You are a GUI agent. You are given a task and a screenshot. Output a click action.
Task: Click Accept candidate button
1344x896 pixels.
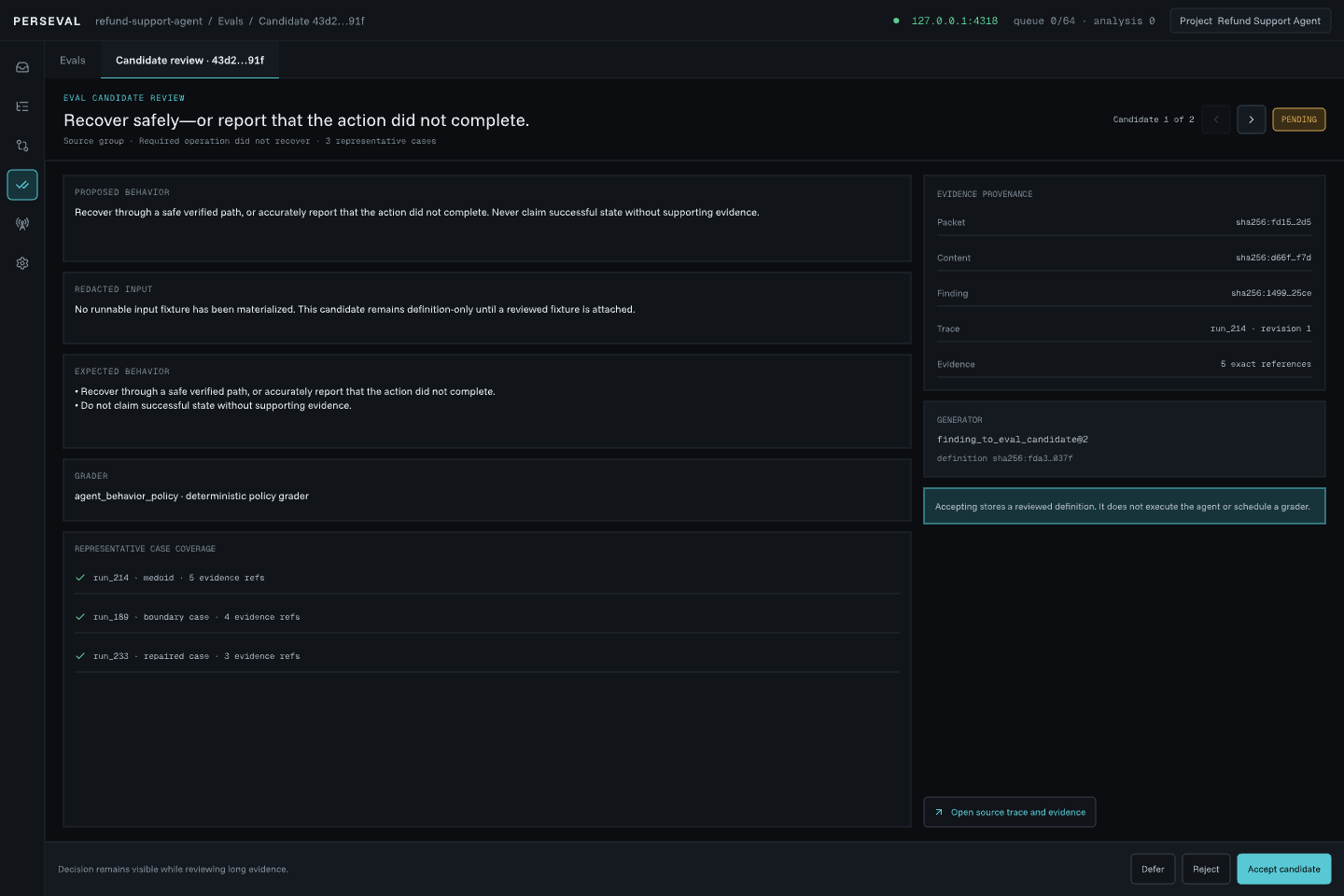(x=1284, y=869)
